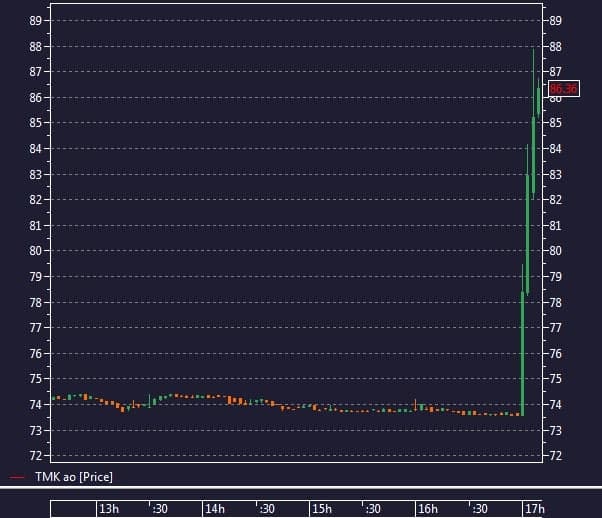Viewport: 602px width, 518px height.
Task: Click the 80 label on the right price axis
Action: [555, 251]
